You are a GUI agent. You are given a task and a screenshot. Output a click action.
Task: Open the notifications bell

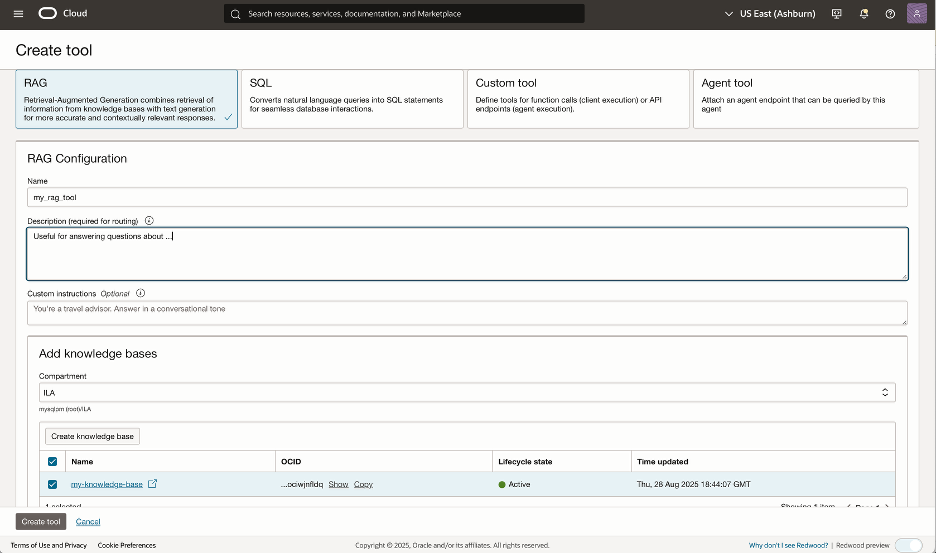[864, 14]
